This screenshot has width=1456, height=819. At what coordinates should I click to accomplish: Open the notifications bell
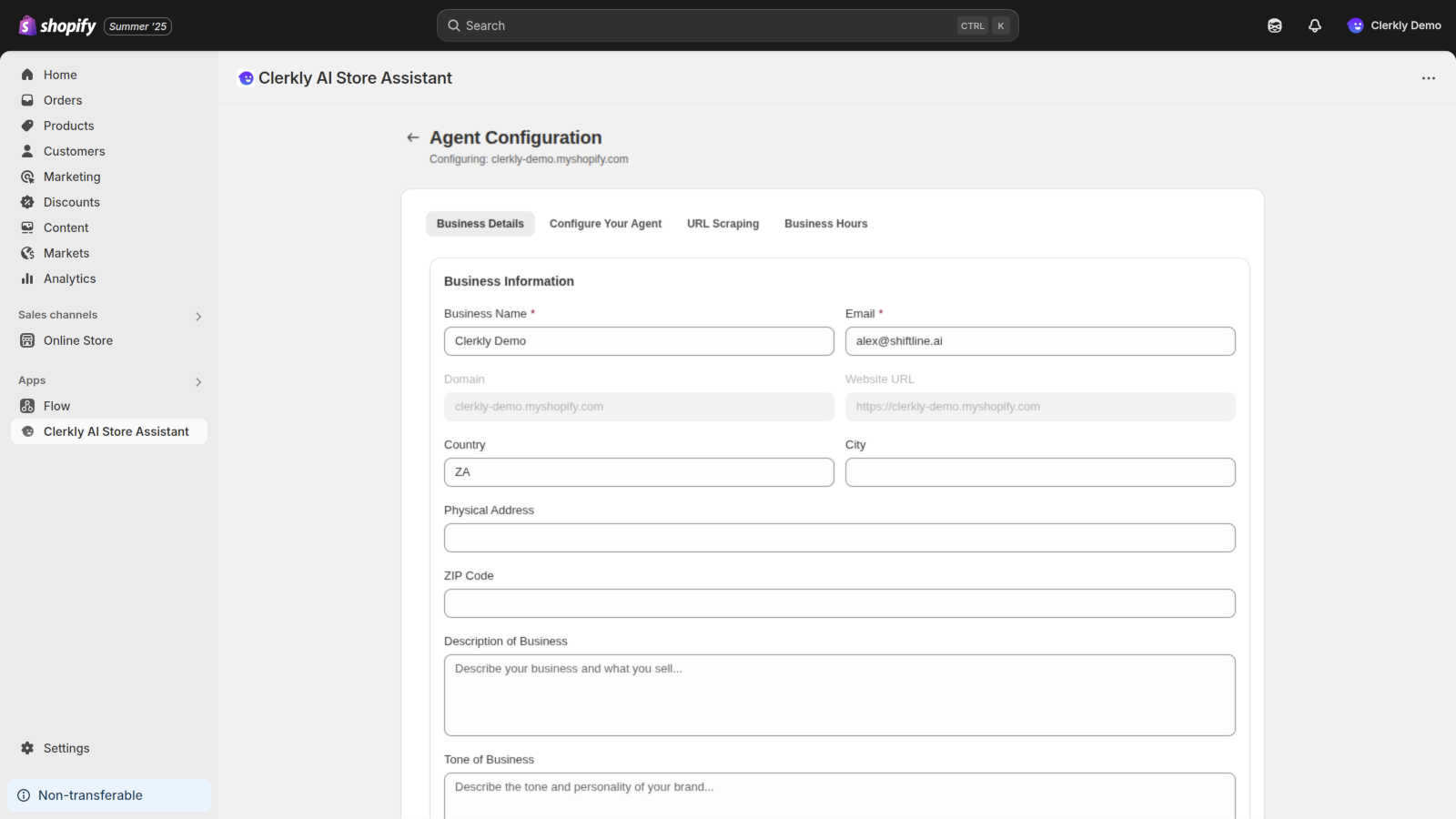point(1315,25)
